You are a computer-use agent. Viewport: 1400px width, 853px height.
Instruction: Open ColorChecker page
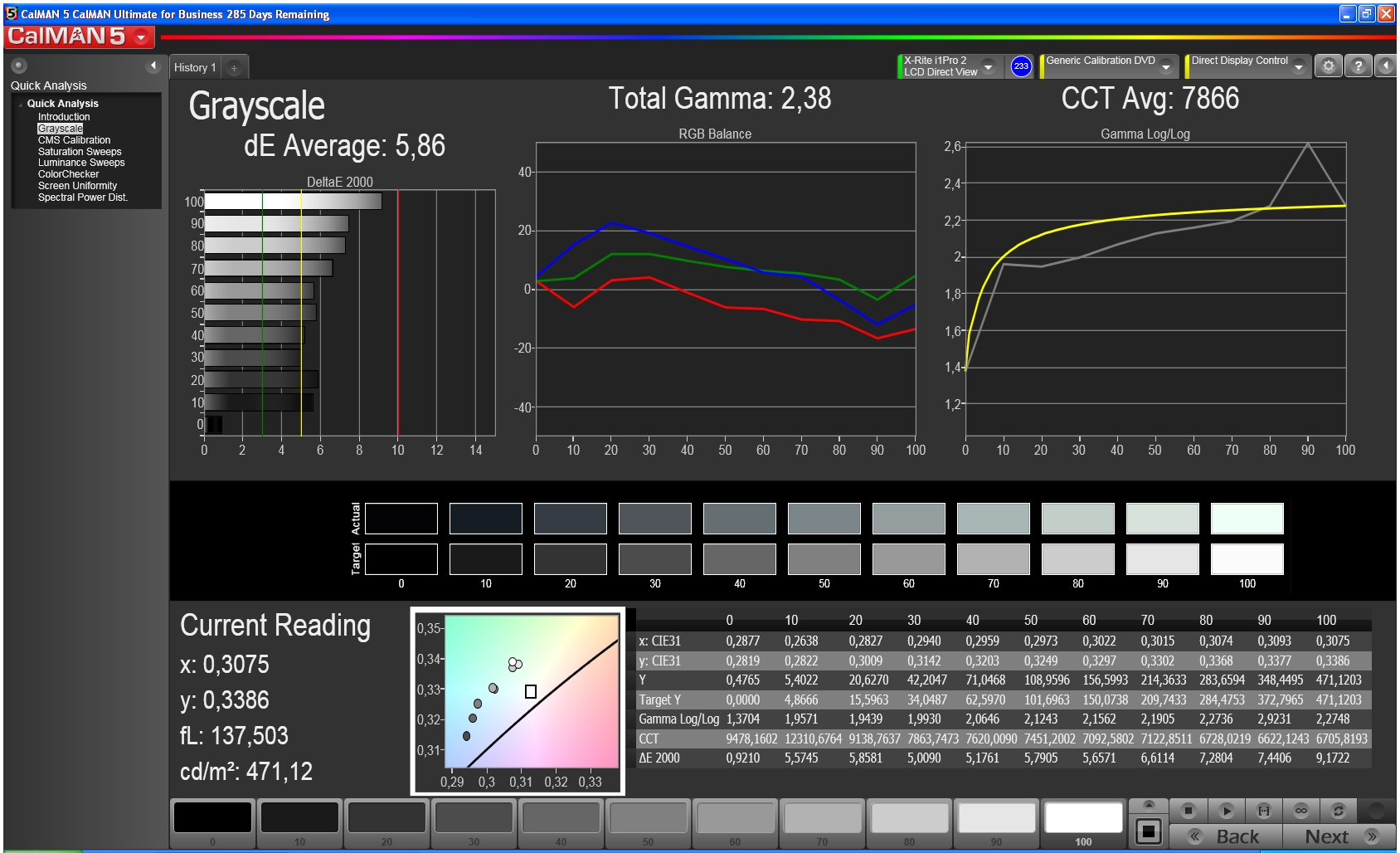click(68, 174)
